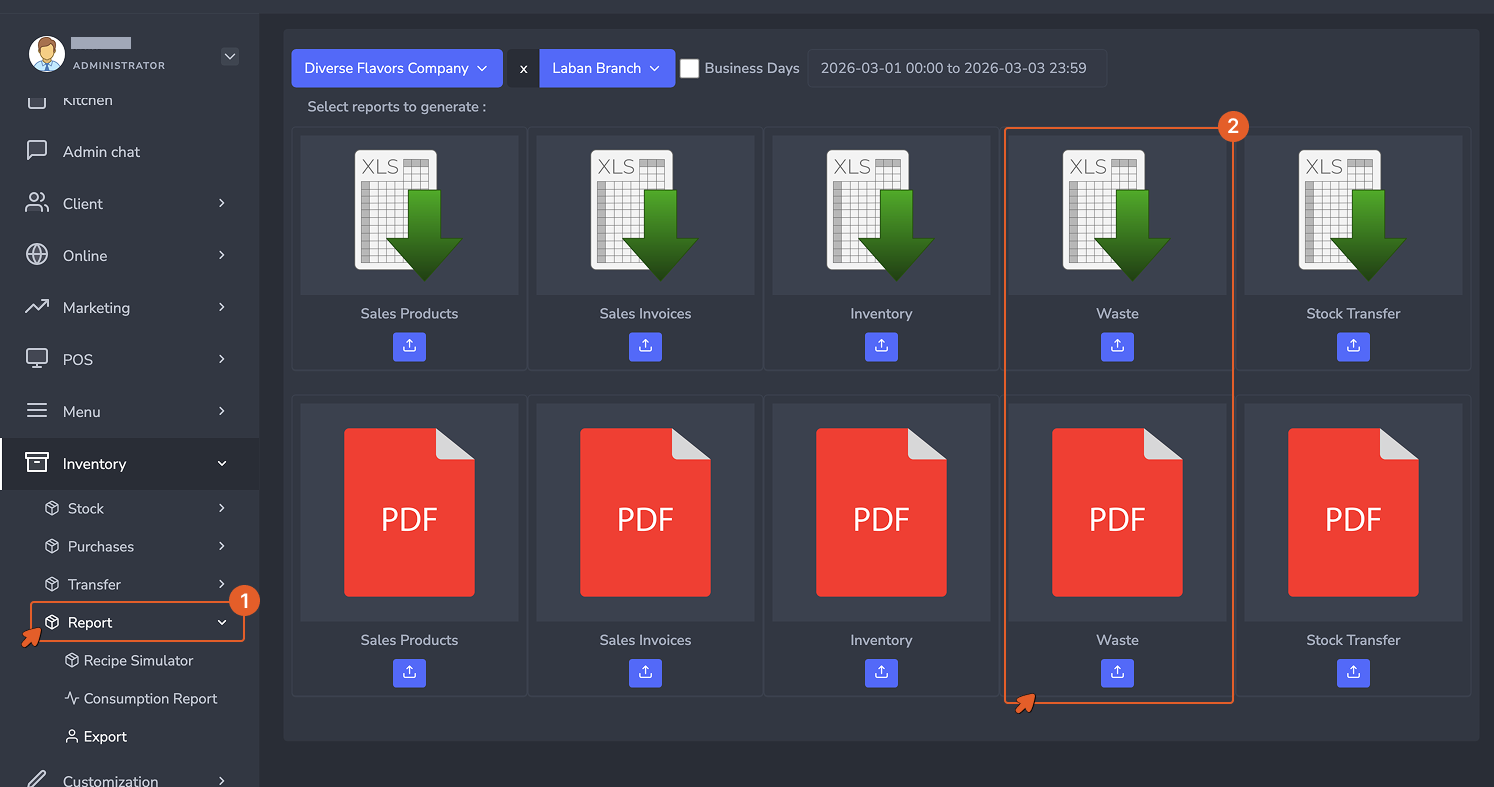This screenshot has width=1494, height=787.
Task: Expand the Online sidebar menu
Action: point(129,255)
